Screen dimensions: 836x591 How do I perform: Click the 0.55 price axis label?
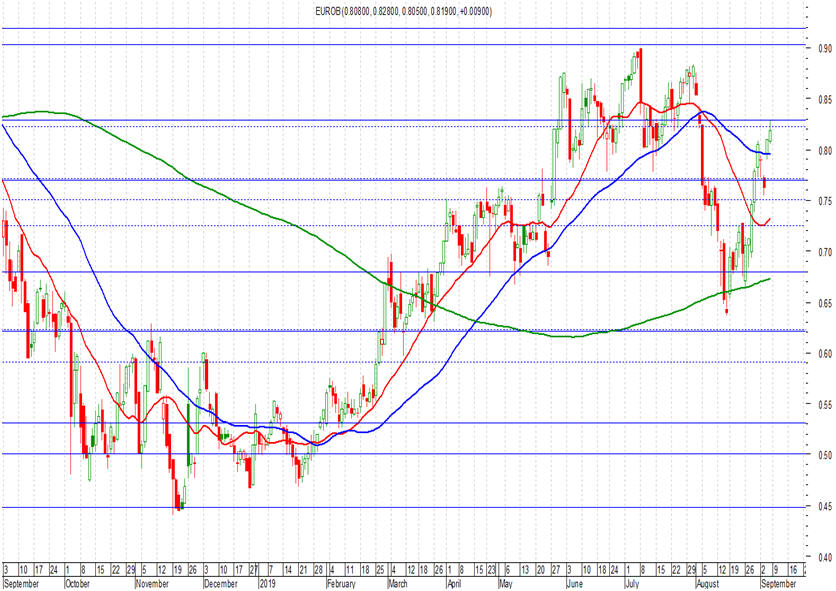pyautogui.click(x=825, y=404)
